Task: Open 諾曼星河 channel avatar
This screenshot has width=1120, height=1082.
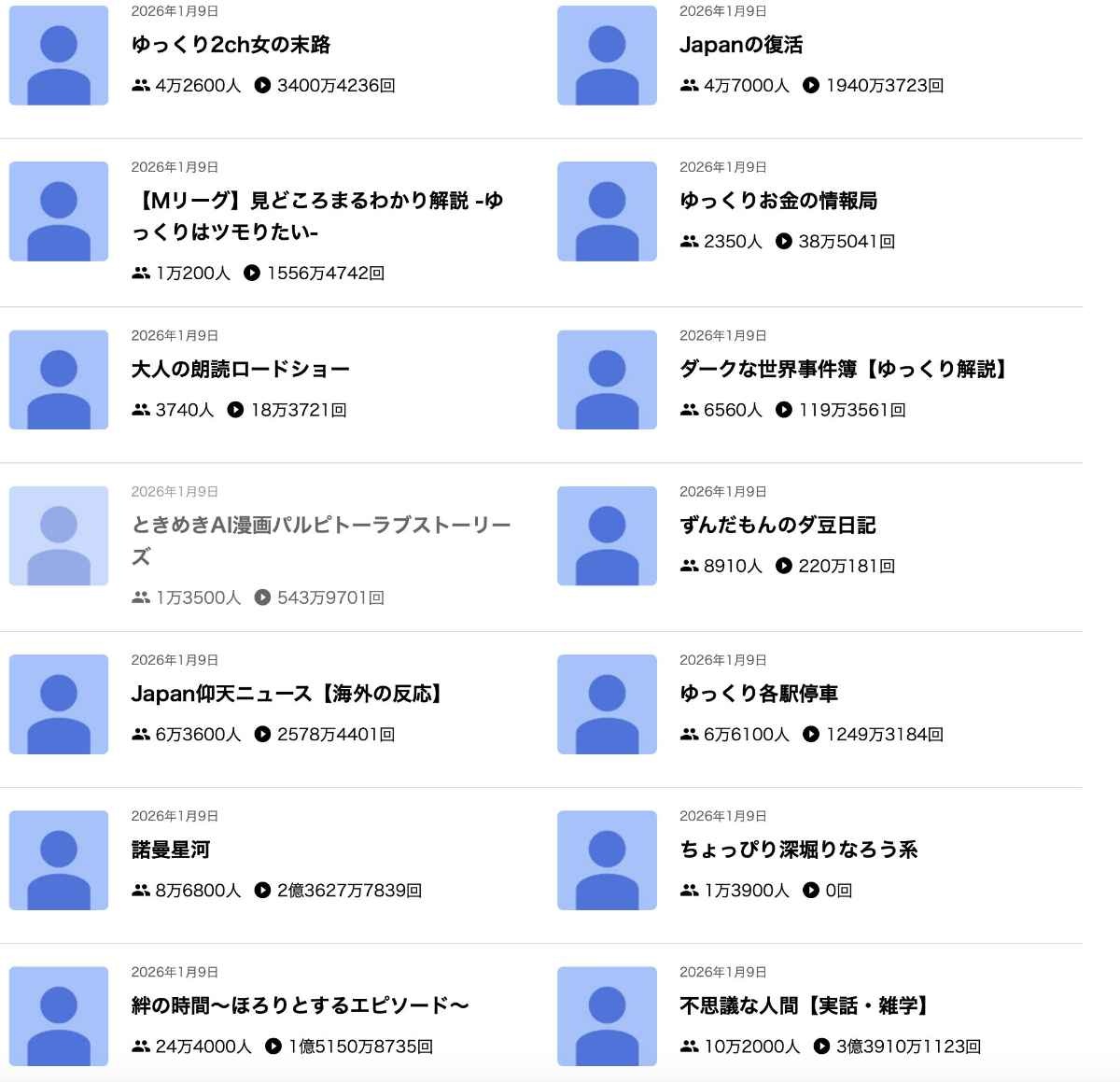Action: pyautogui.click(x=59, y=860)
